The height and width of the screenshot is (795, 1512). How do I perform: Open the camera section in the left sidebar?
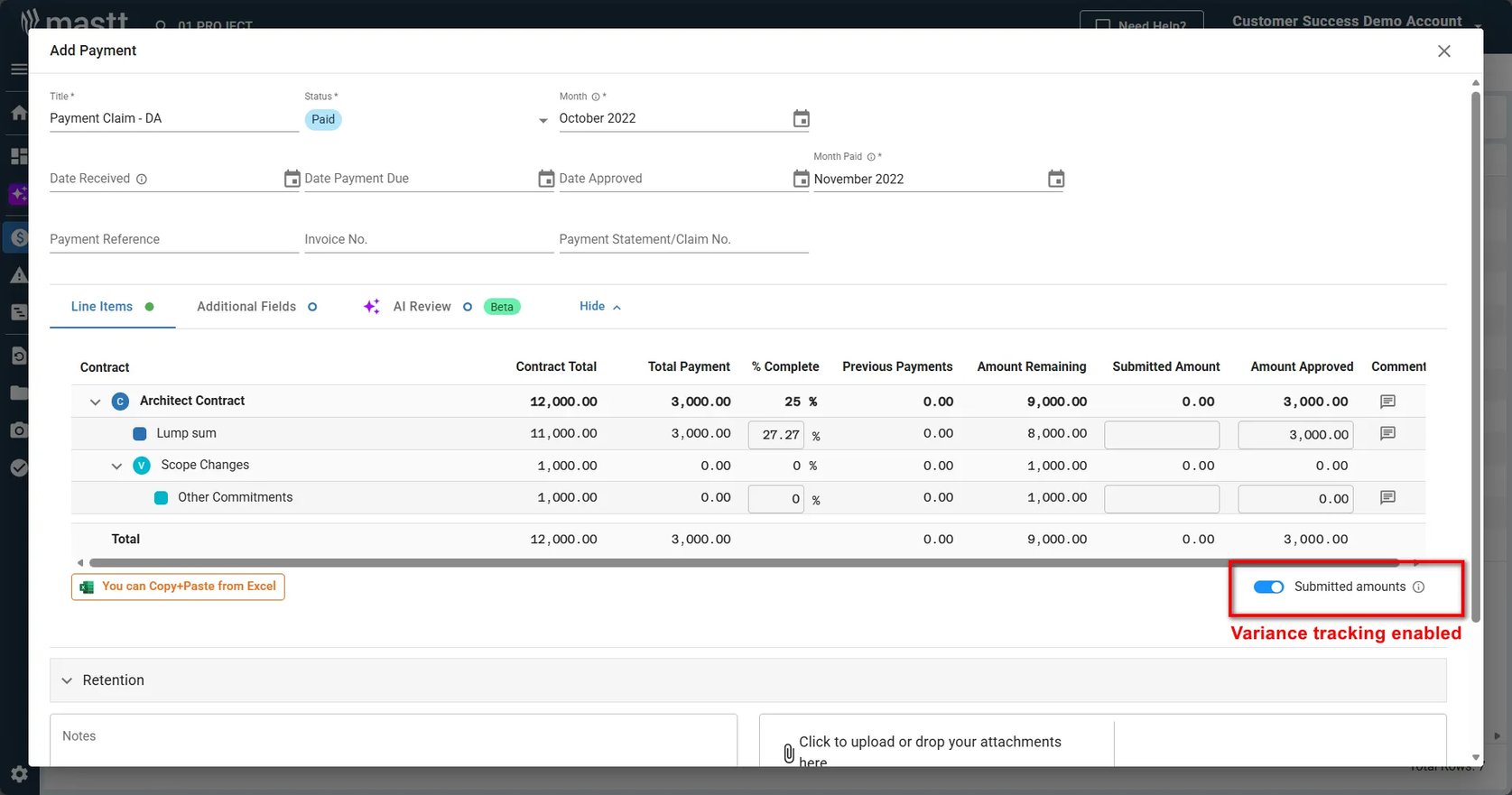[19, 430]
